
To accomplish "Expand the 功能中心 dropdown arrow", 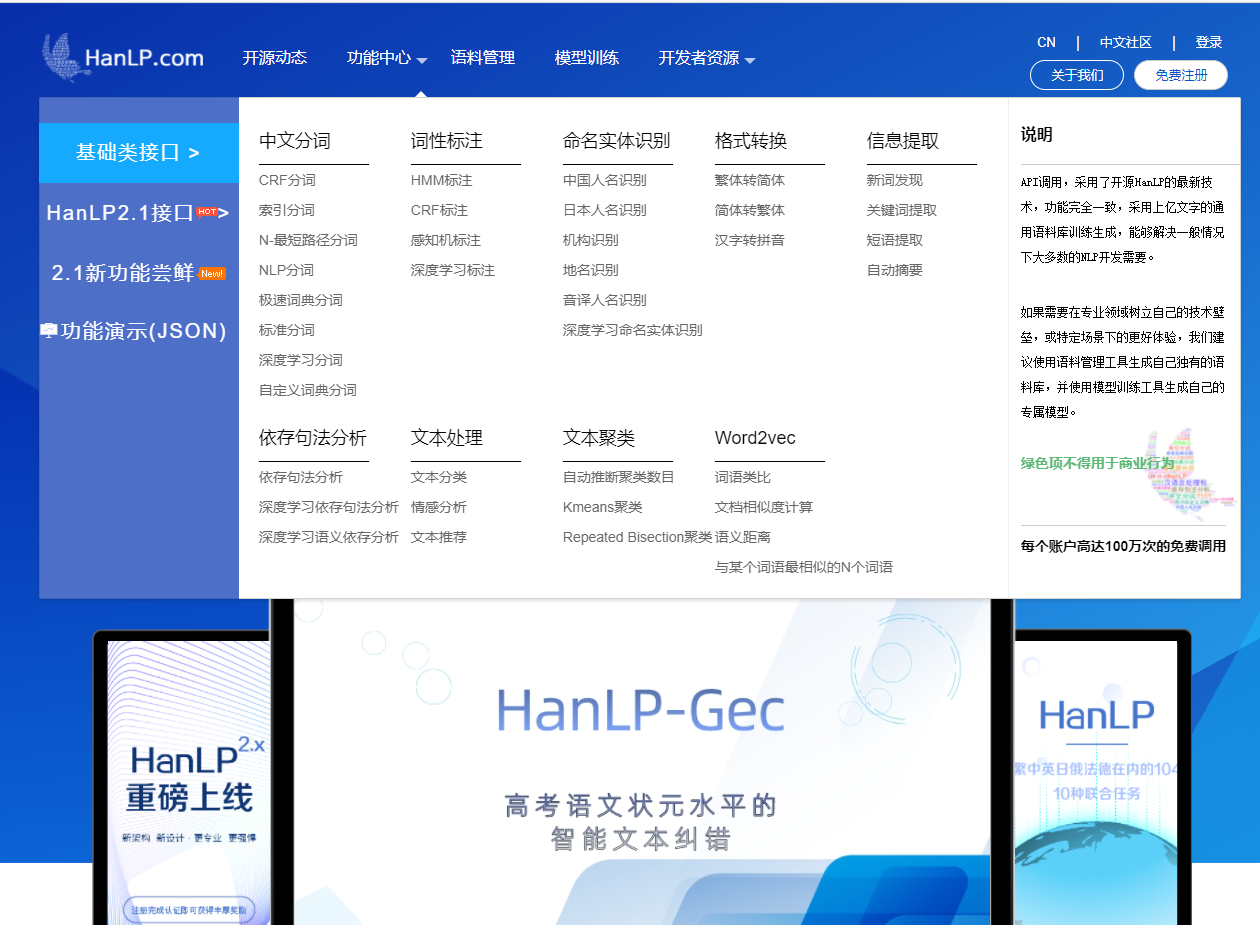I will pyautogui.click(x=422, y=60).
